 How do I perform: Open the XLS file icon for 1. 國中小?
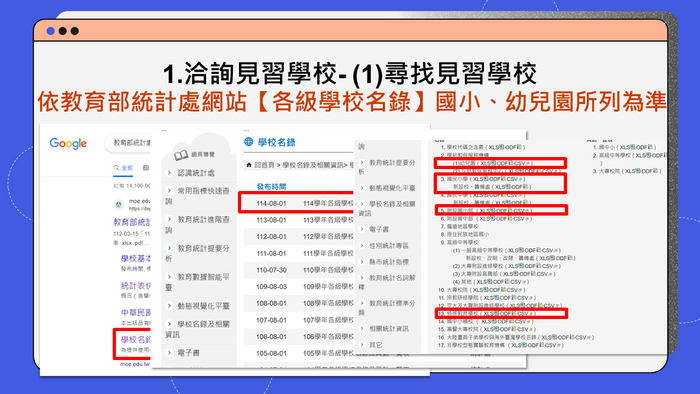click(x=633, y=147)
